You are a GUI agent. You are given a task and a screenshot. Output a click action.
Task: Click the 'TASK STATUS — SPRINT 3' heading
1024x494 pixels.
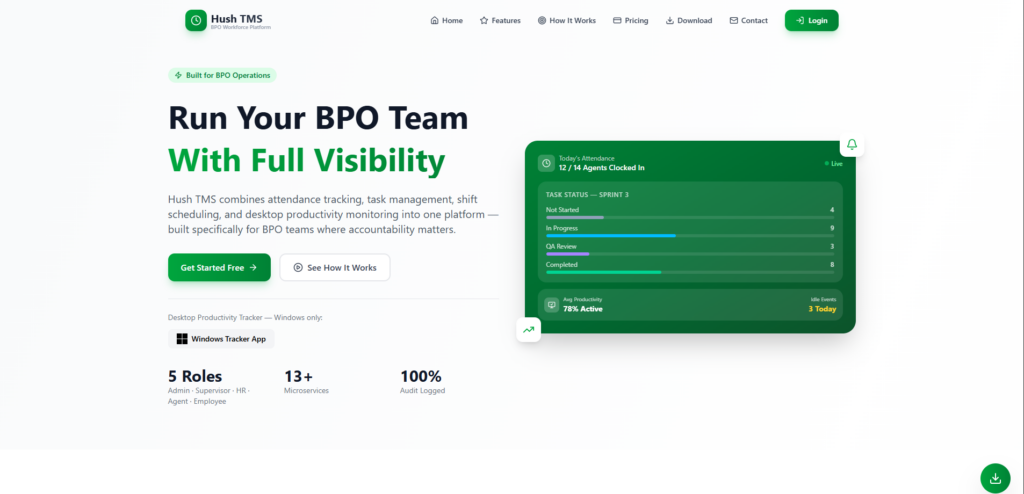pos(587,195)
